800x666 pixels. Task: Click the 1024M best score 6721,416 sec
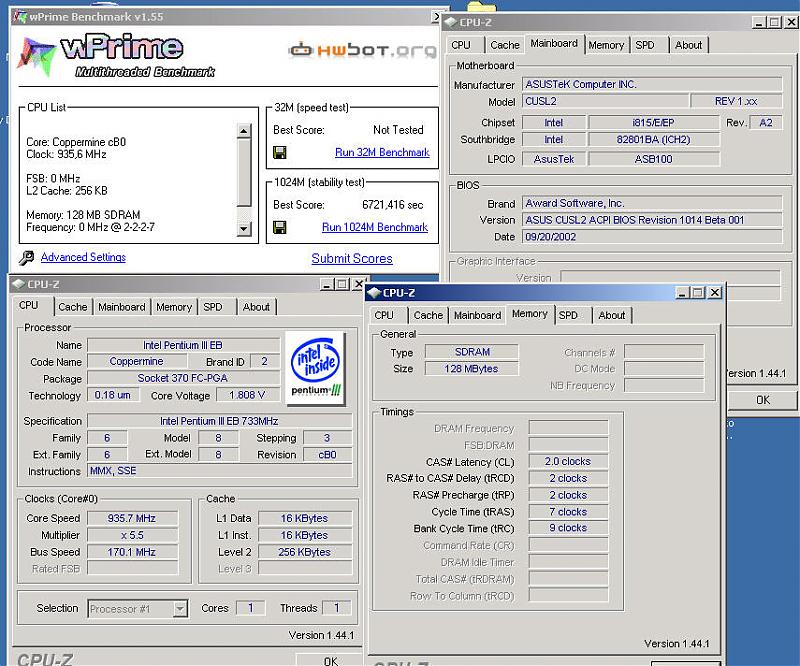[392, 205]
